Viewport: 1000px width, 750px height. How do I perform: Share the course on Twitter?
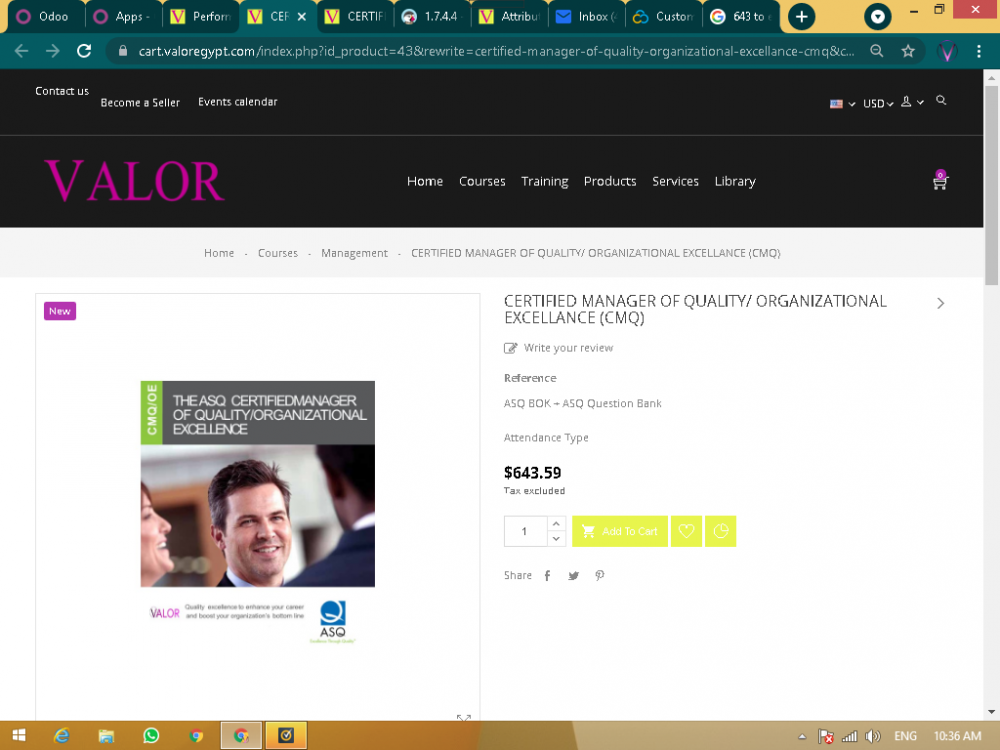(x=573, y=575)
